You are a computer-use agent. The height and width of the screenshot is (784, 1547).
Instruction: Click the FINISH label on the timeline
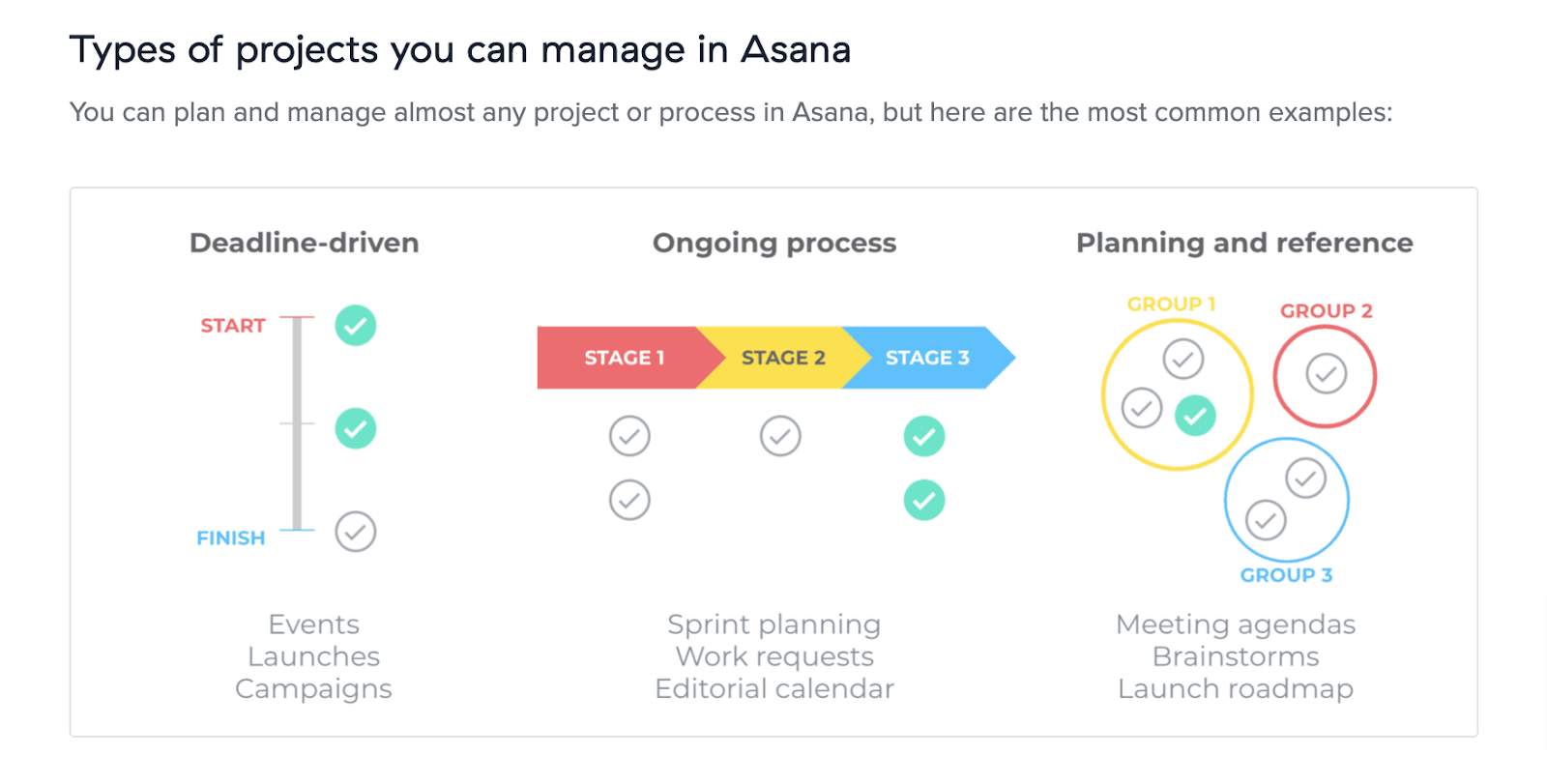tap(231, 538)
